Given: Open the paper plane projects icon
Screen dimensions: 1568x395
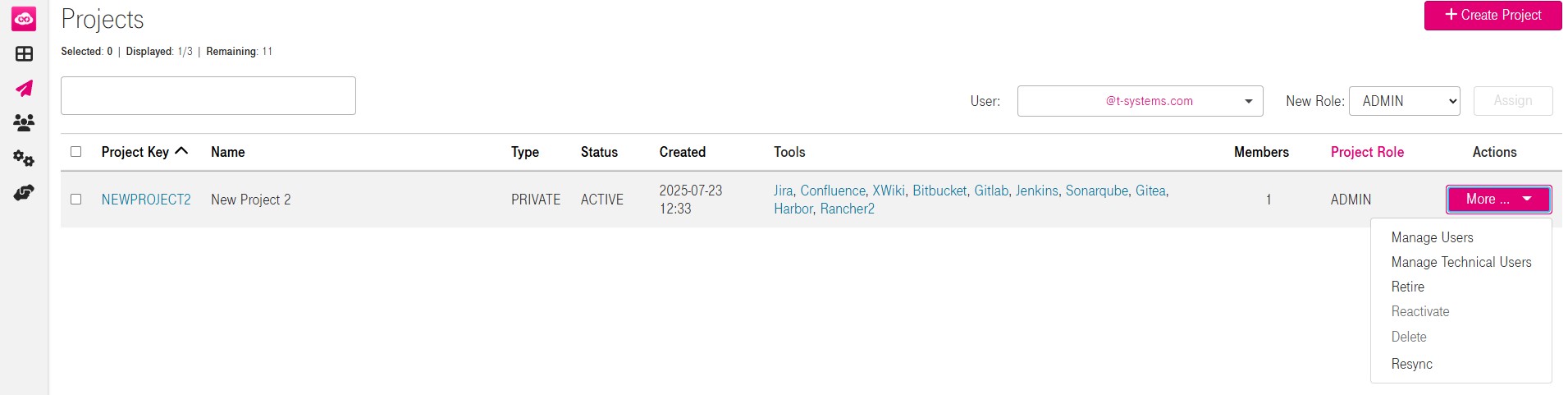Looking at the screenshot, I should [24, 89].
